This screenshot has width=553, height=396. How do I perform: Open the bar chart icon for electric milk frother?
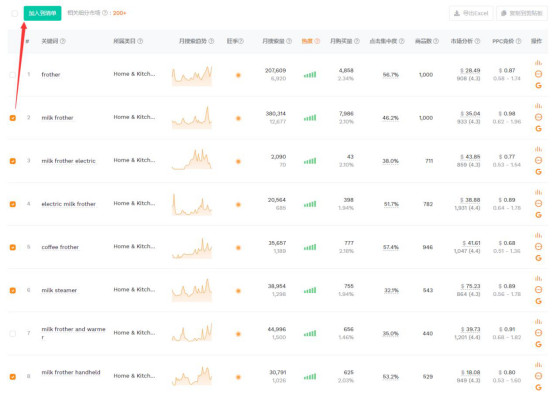[x=538, y=192]
